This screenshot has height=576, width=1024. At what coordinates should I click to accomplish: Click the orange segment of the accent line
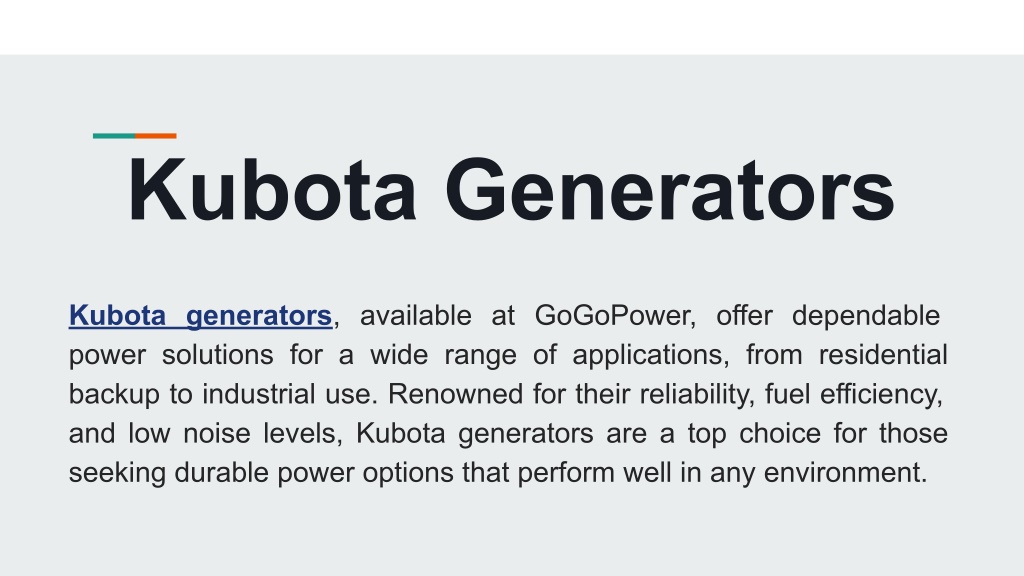pyautogui.click(x=155, y=136)
